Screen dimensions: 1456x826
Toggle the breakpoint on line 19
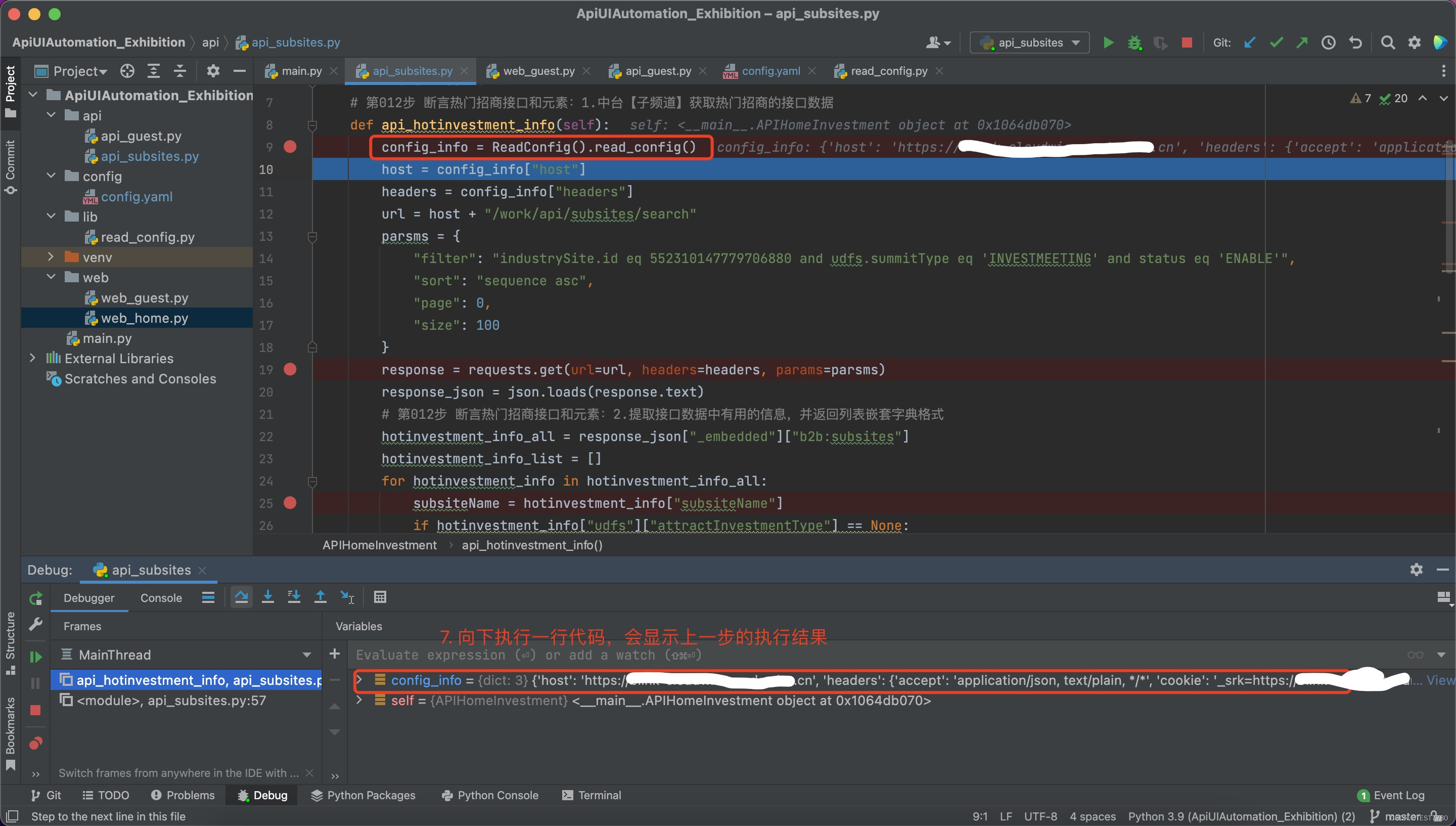coord(291,369)
